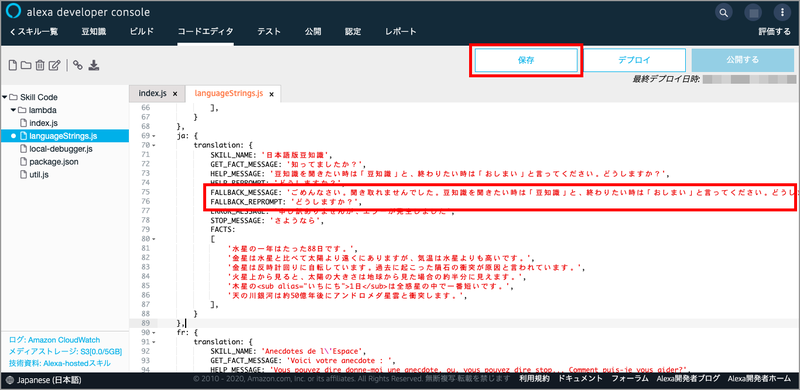Click the GET_FACT_MESSAGE '知ってましたか？' line
Viewport: 800px width, 390px height.
[289, 164]
